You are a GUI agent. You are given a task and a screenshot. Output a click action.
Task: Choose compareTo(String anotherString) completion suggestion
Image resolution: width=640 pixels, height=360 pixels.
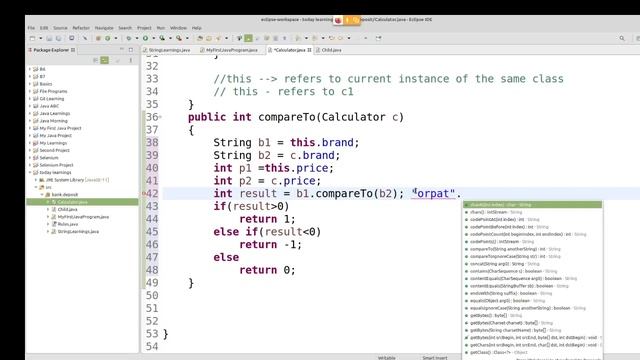[532, 249]
